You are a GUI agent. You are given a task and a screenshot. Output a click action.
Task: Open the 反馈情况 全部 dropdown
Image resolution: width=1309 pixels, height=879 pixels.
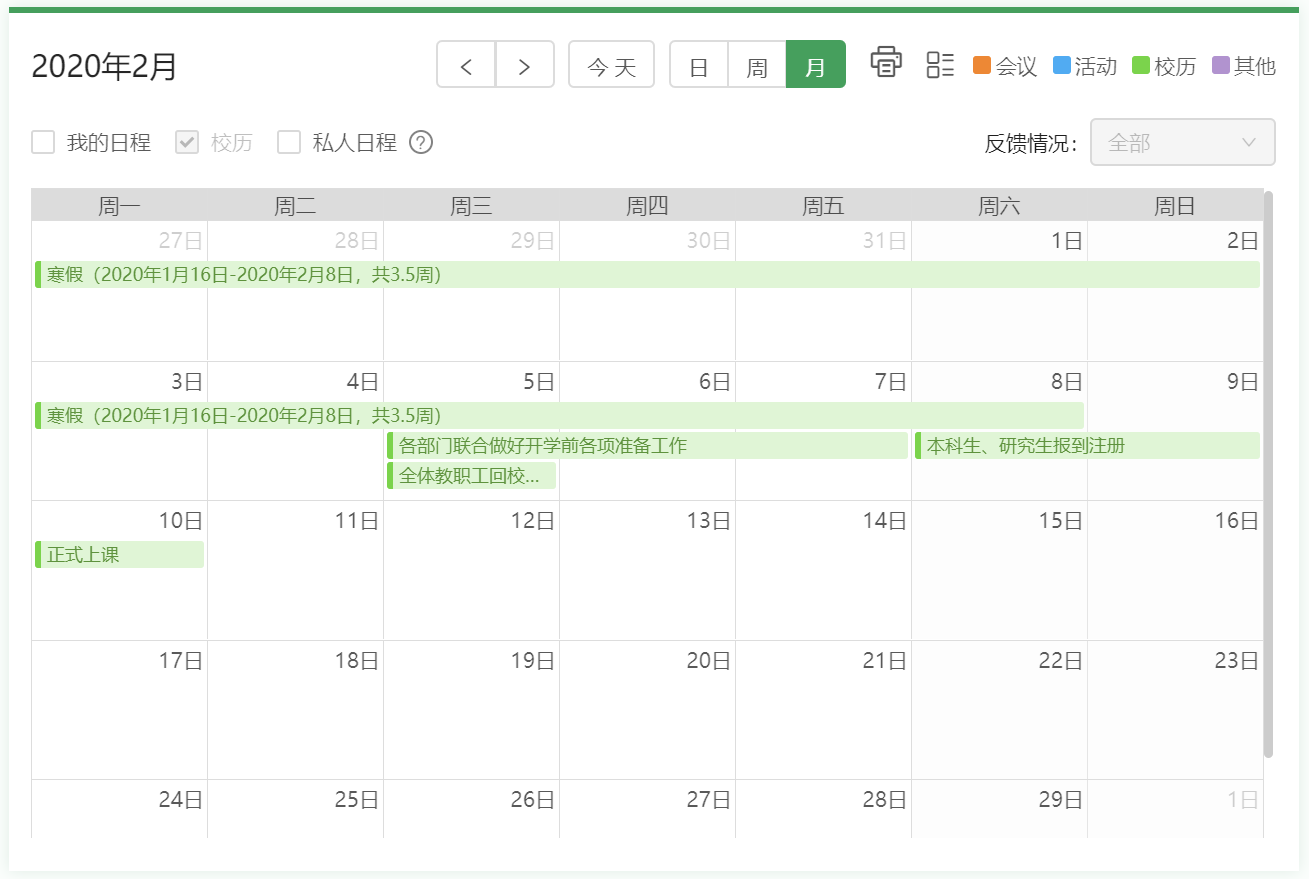click(x=1183, y=142)
